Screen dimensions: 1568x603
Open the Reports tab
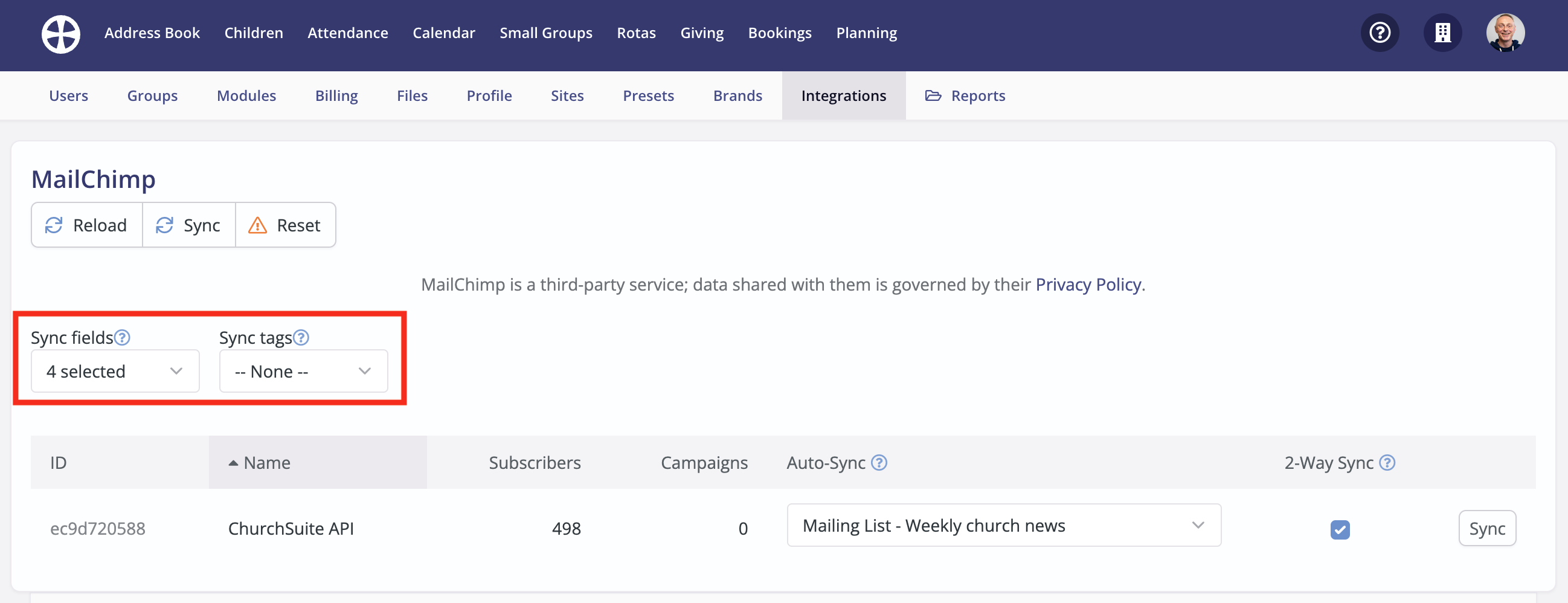965,95
